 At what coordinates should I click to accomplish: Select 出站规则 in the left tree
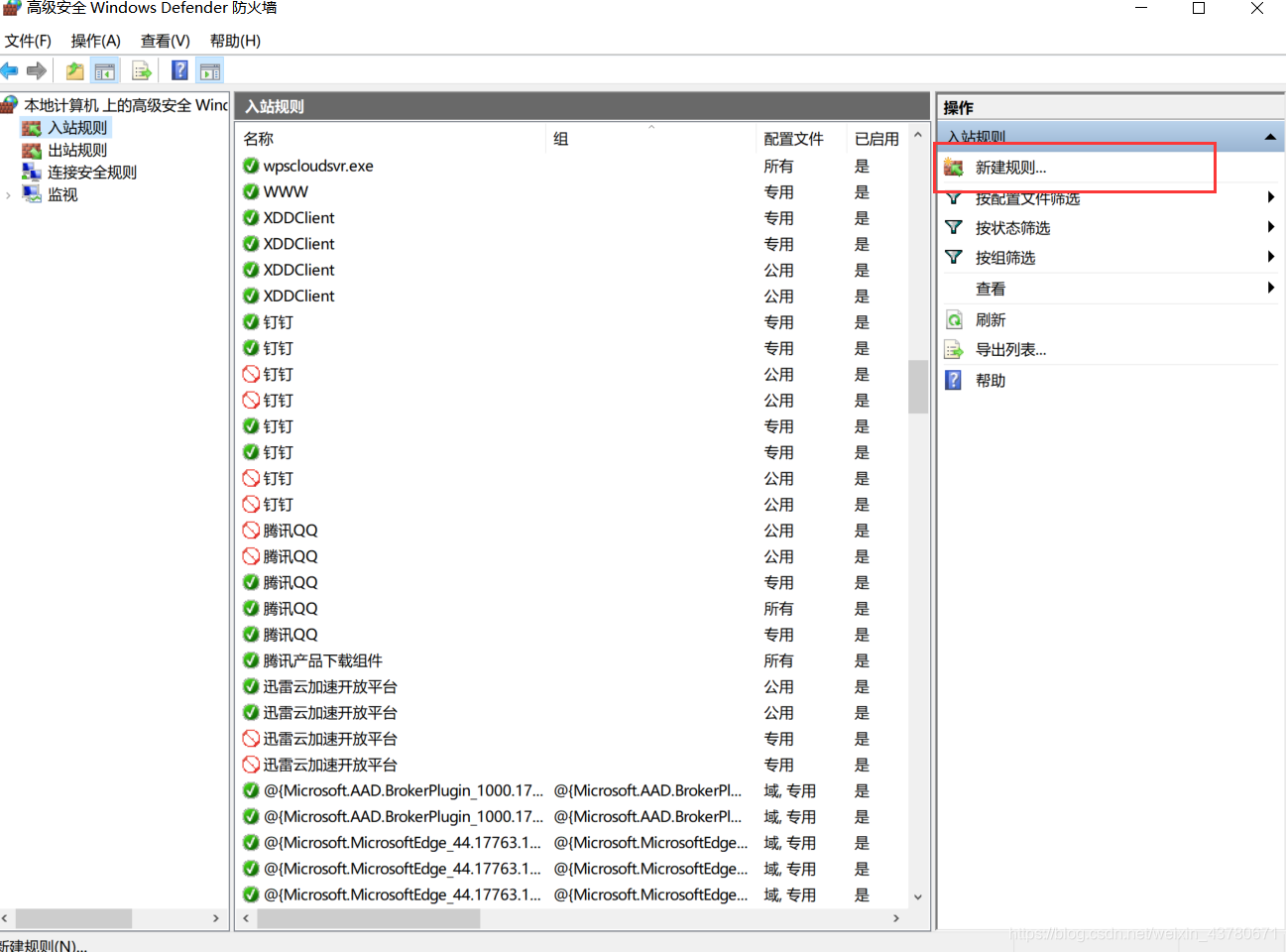click(77, 150)
